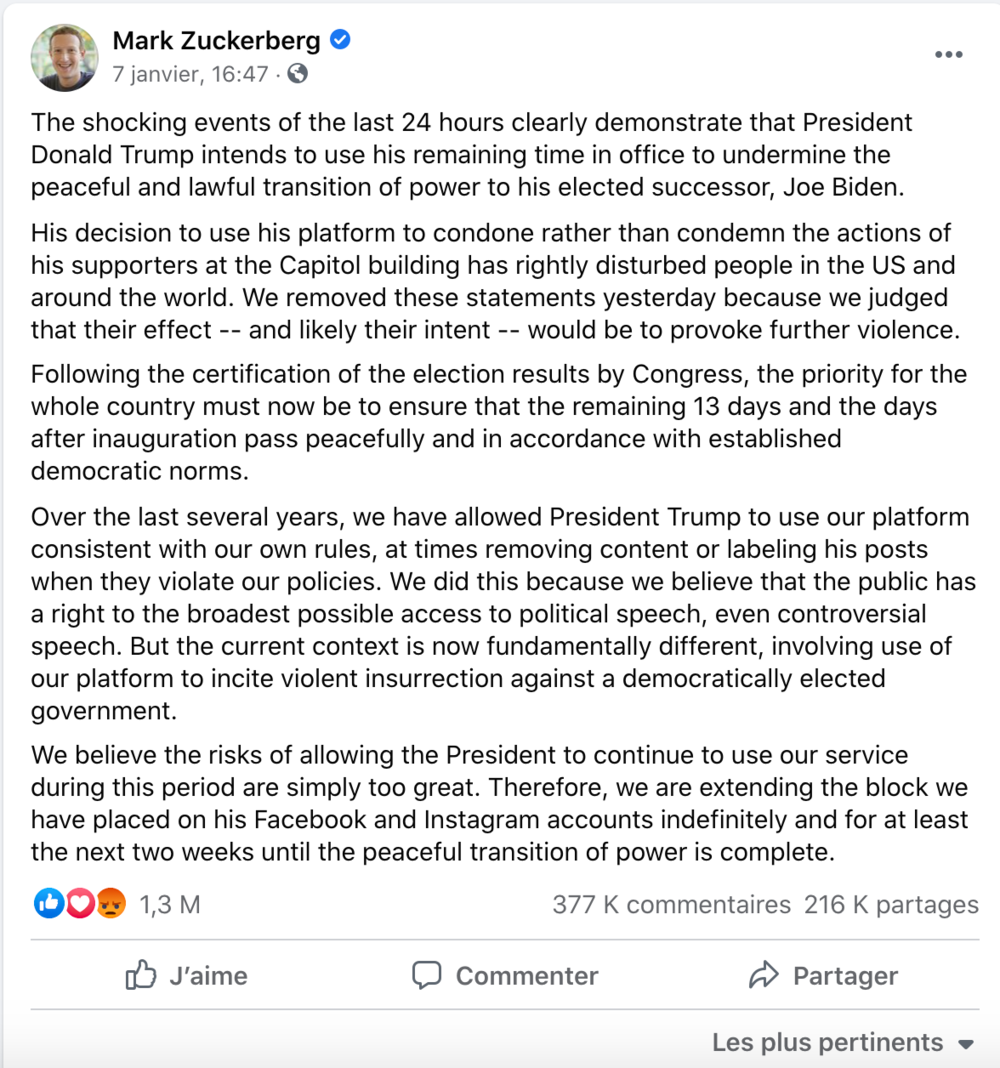Click the orange angry face reaction icon

tap(111, 904)
